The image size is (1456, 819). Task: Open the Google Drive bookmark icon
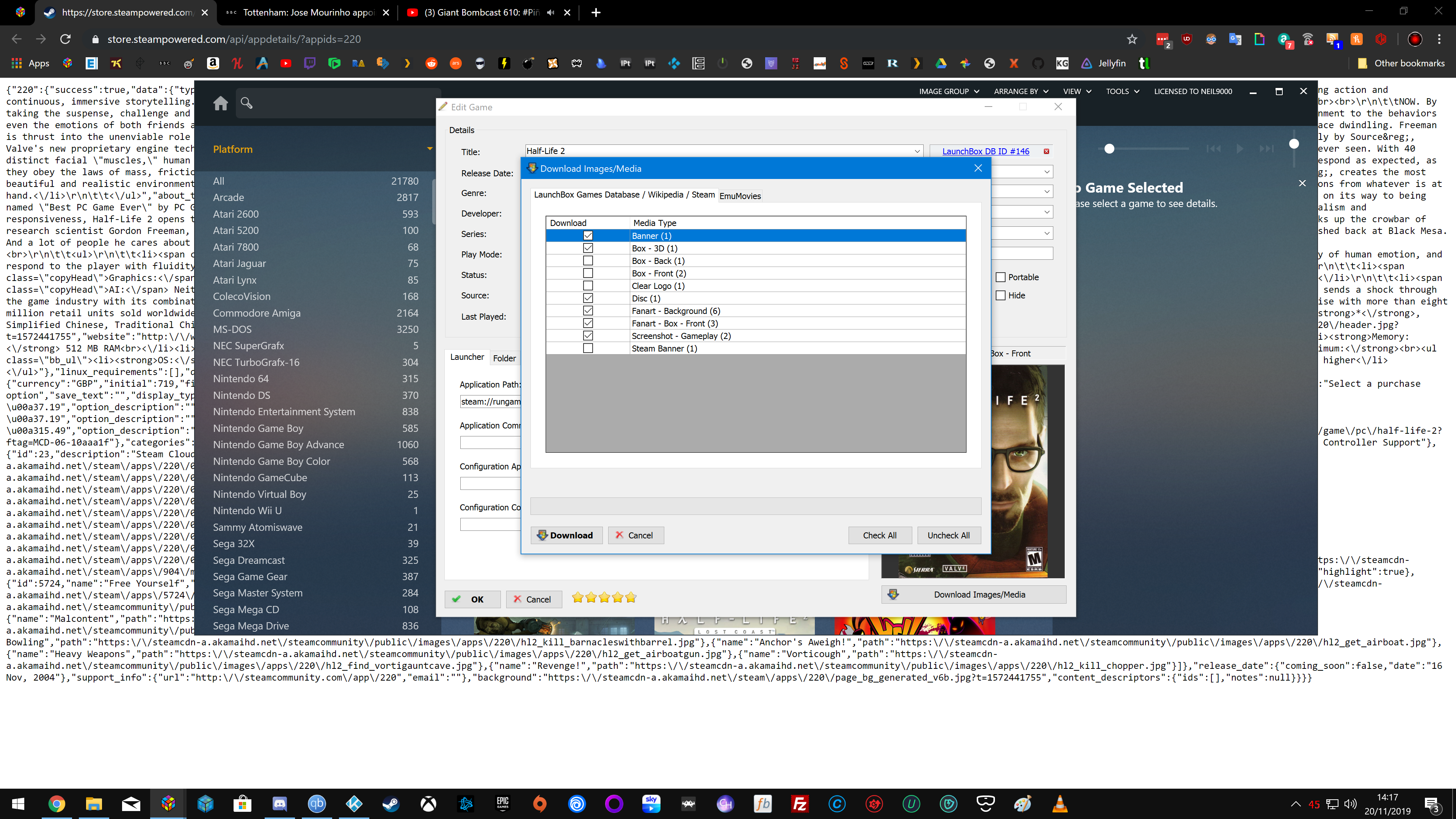click(x=940, y=63)
